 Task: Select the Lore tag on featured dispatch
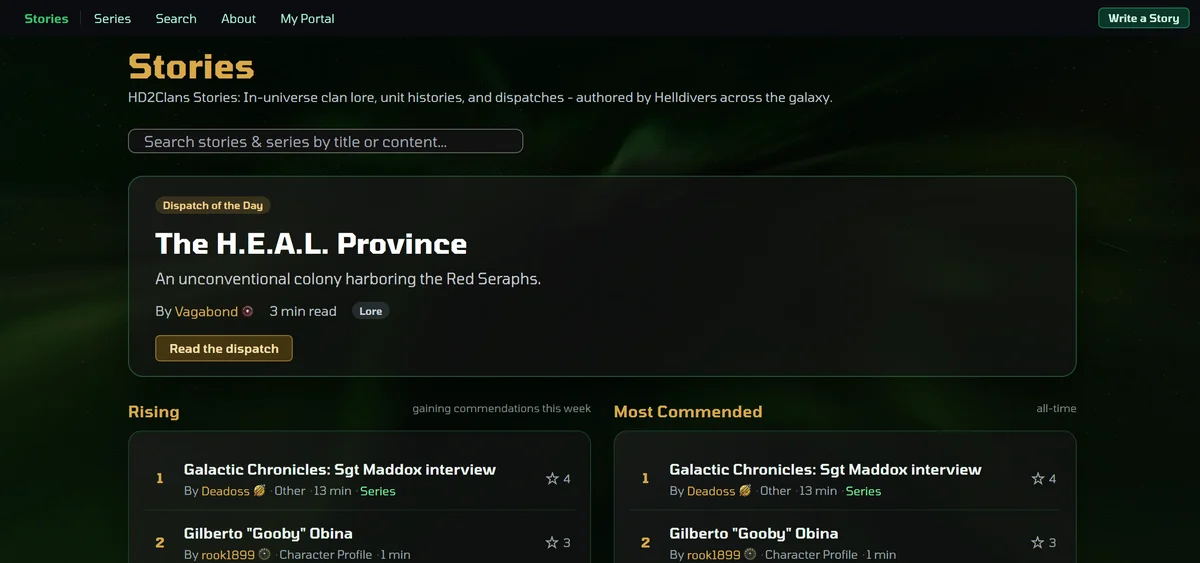coord(371,311)
